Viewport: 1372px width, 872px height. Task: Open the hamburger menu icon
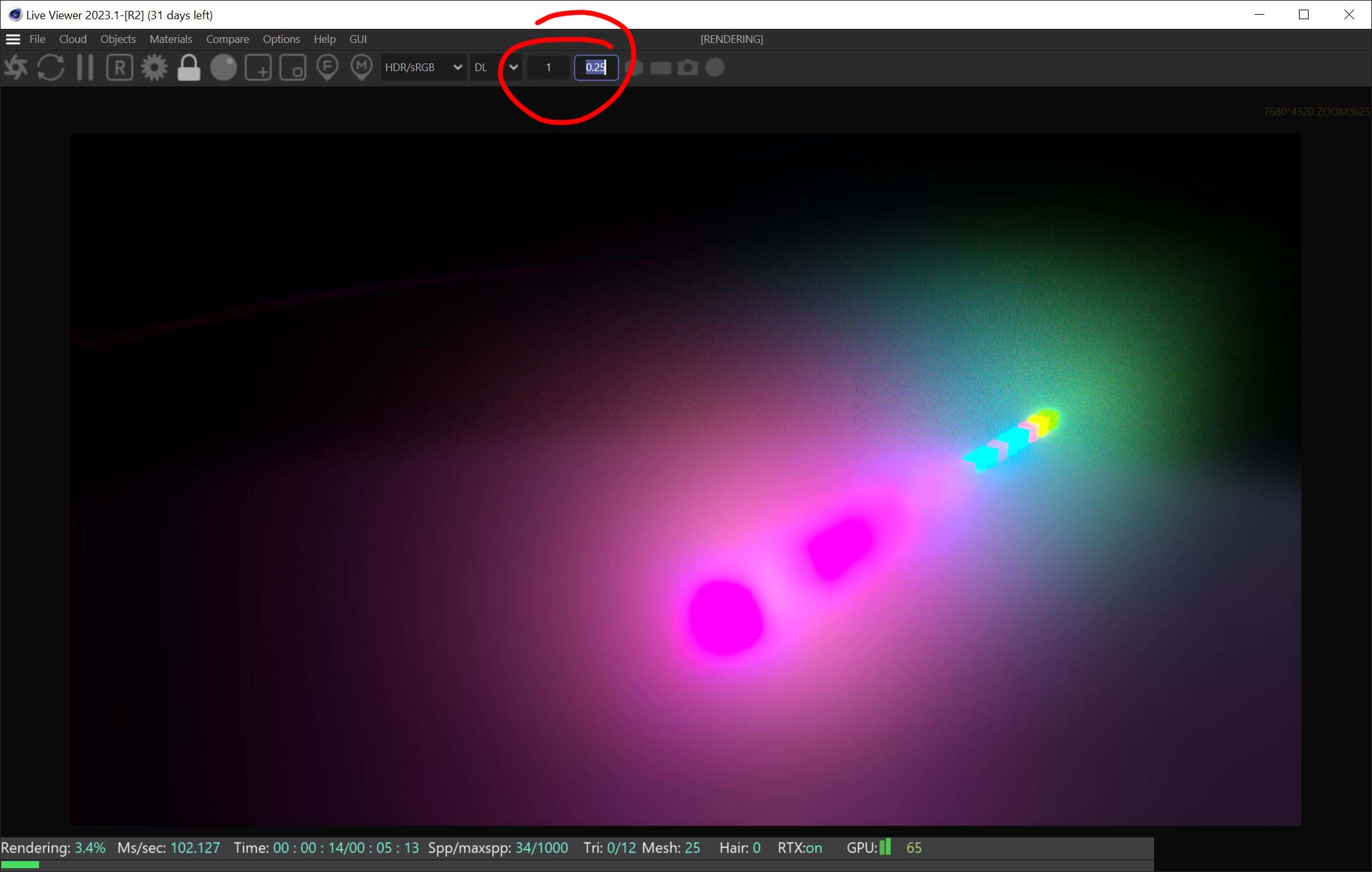[x=13, y=39]
